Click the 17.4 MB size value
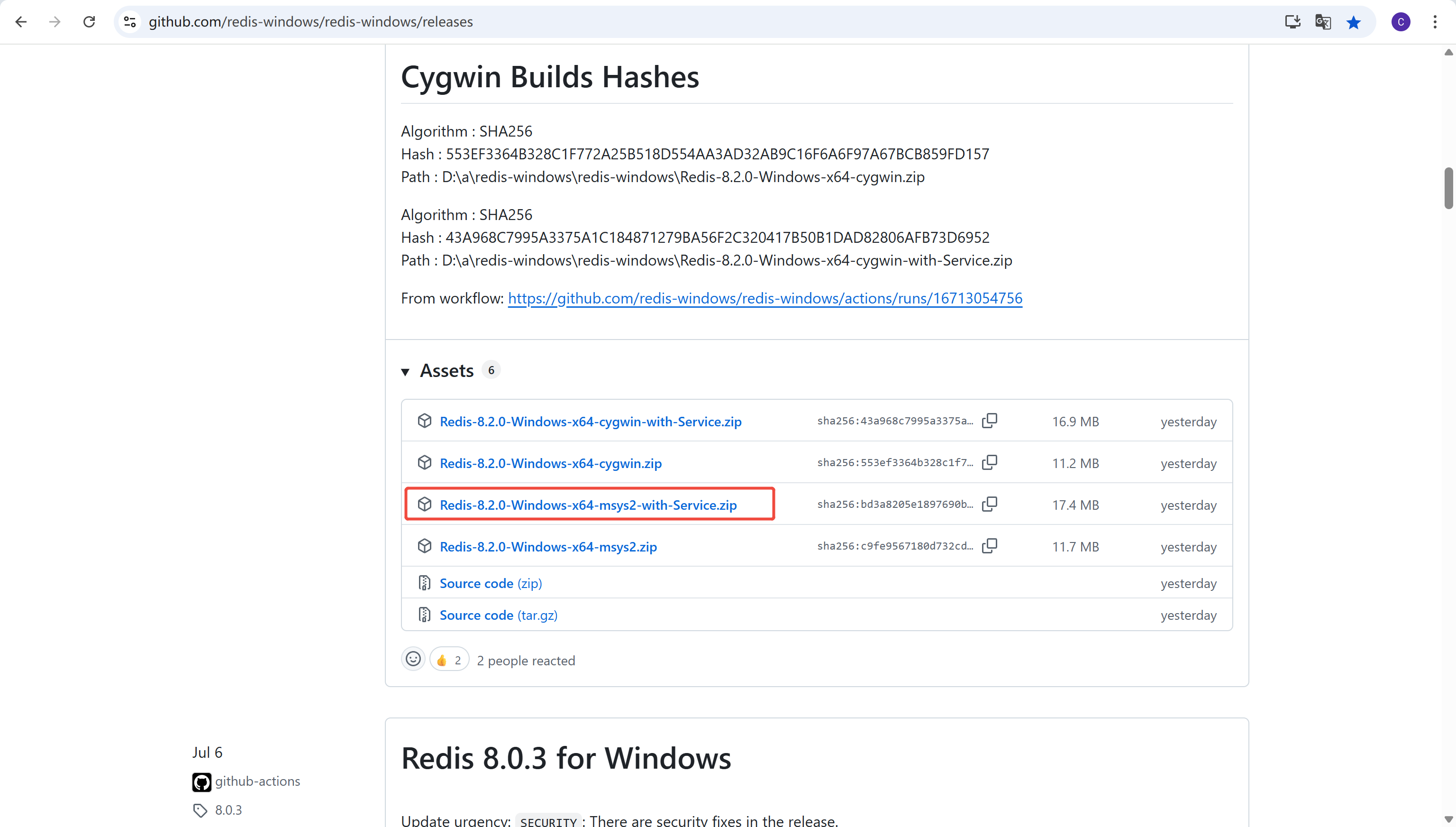 (x=1076, y=505)
